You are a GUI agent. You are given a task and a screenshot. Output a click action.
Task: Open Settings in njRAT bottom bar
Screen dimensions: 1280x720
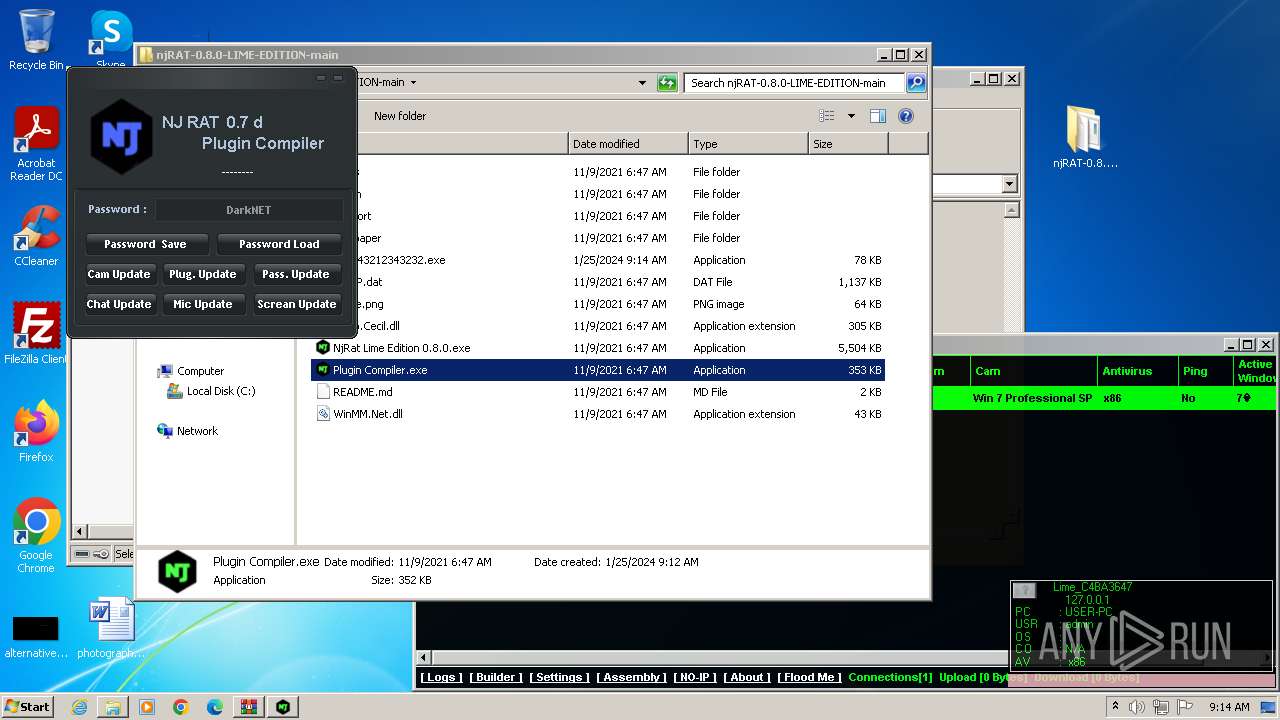point(559,677)
